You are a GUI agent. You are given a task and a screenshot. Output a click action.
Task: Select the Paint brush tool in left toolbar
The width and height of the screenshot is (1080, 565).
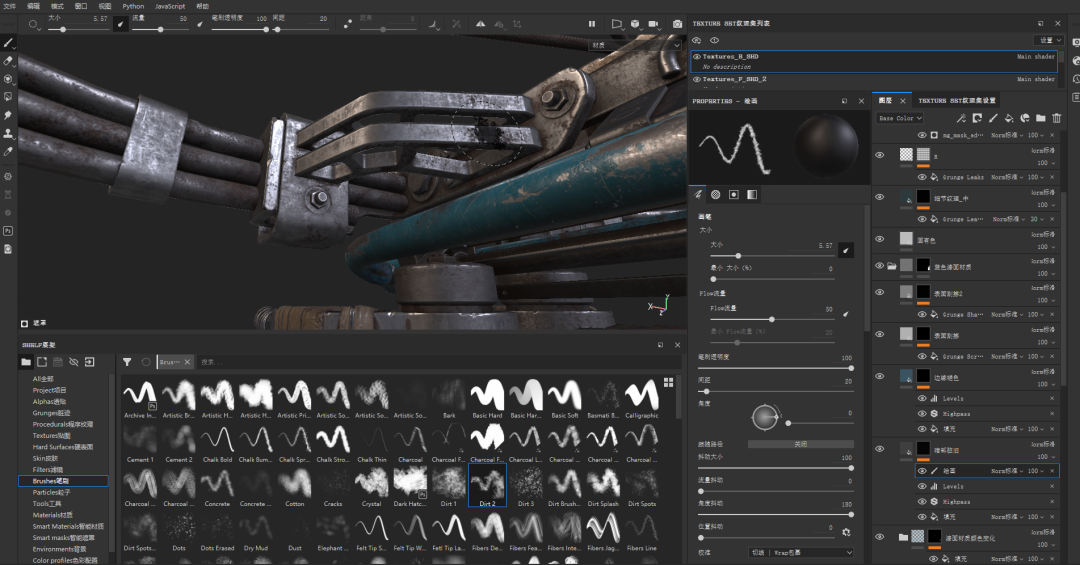tap(8, 43)
